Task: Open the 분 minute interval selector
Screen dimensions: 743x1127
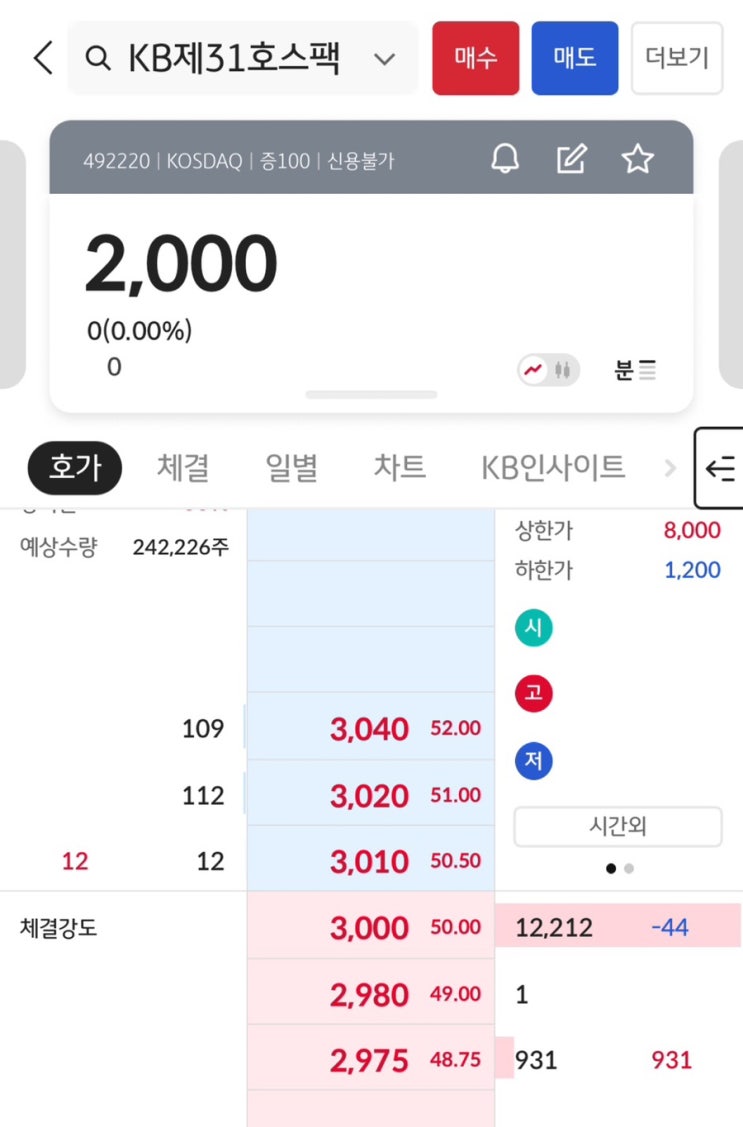Action: [634, 370]
